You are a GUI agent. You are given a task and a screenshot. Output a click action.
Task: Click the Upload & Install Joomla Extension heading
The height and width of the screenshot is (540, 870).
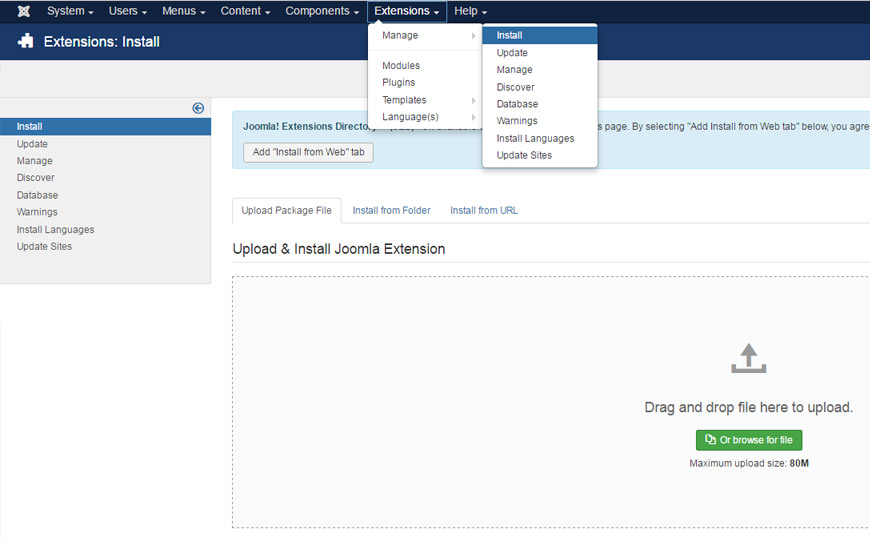(x=338, y=249)
